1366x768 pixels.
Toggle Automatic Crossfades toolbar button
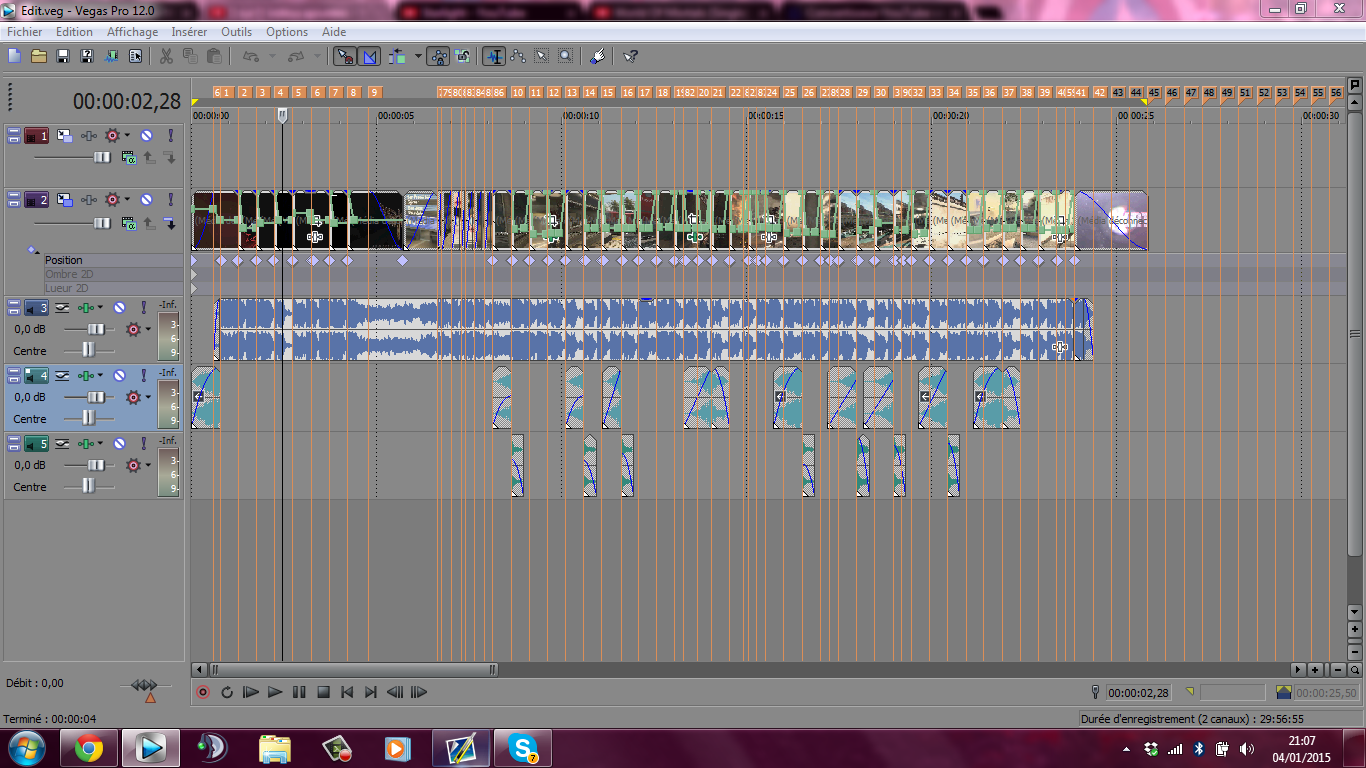369,56
